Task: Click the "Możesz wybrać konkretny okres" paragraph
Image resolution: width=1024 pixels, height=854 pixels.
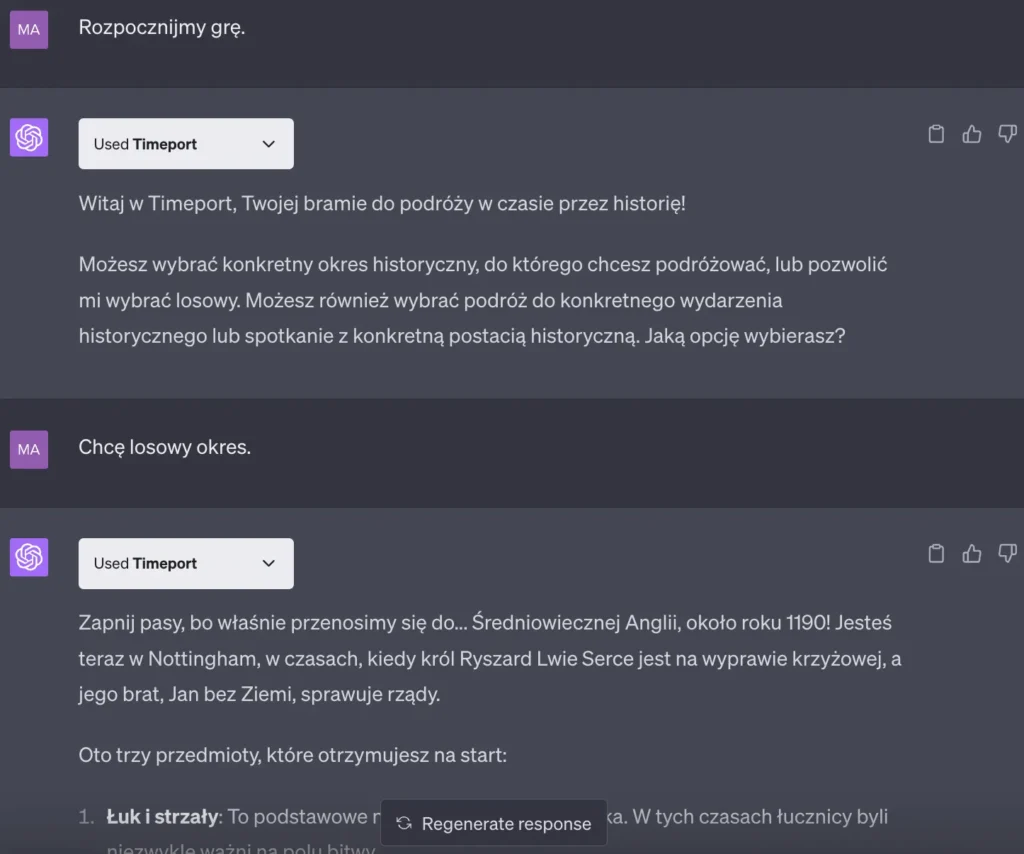Action: click(x=483, y=300)
